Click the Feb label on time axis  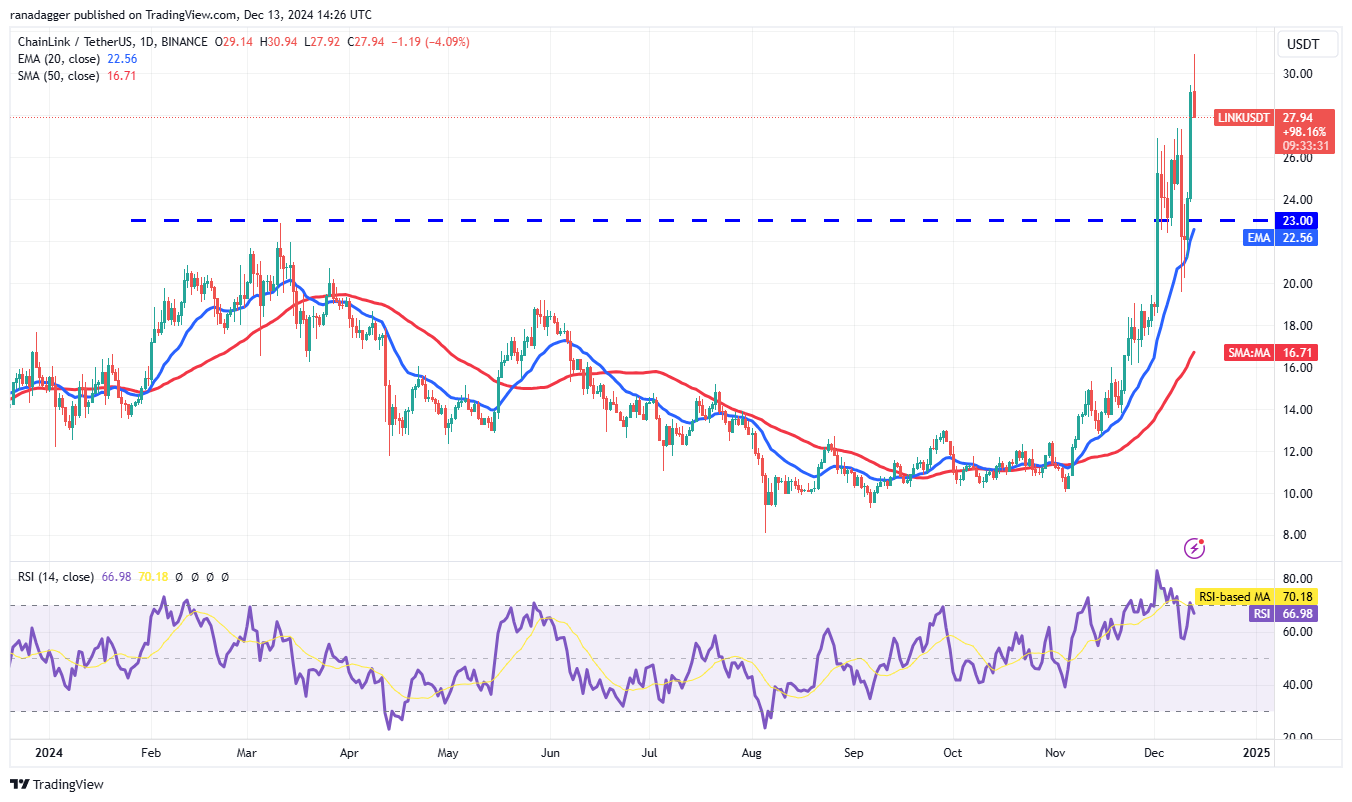[150, 752]
